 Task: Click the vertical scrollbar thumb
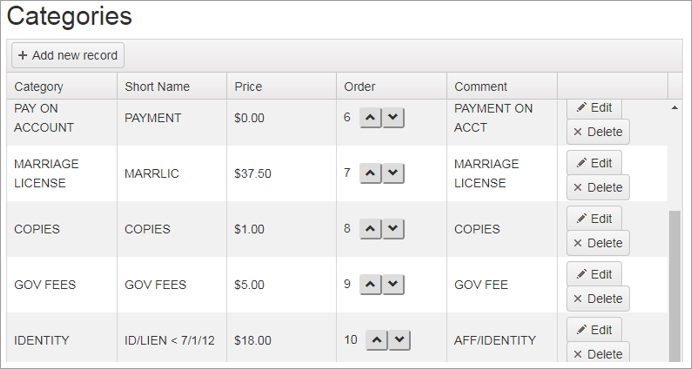click(674, 286)
